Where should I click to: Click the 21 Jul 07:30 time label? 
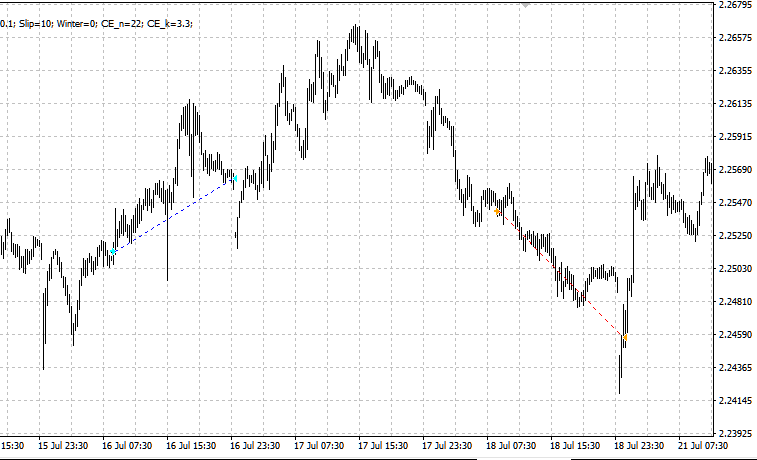[x=703, y=446]
